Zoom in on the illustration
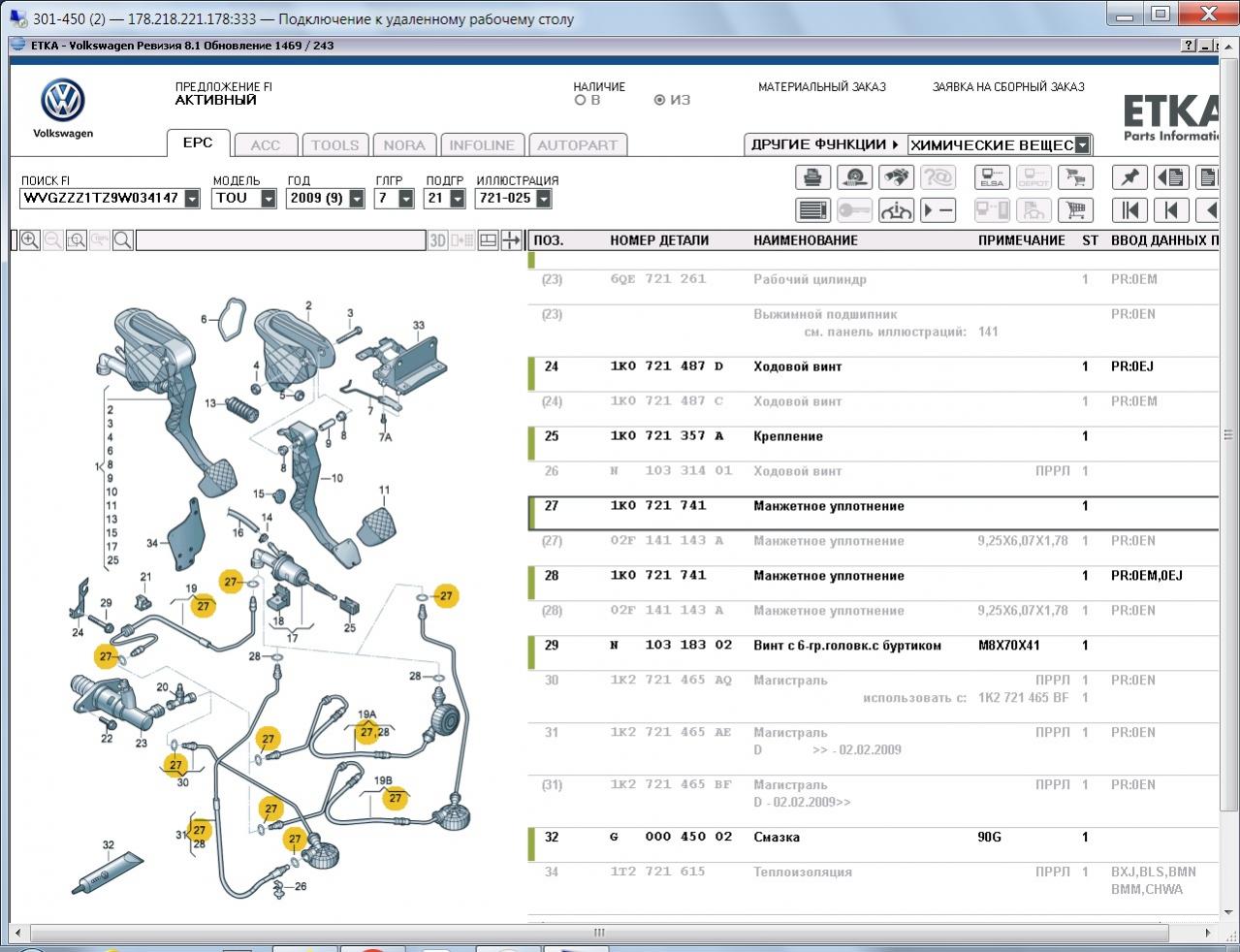Viewport: 1240px width, 952px height. pos(30,240)
